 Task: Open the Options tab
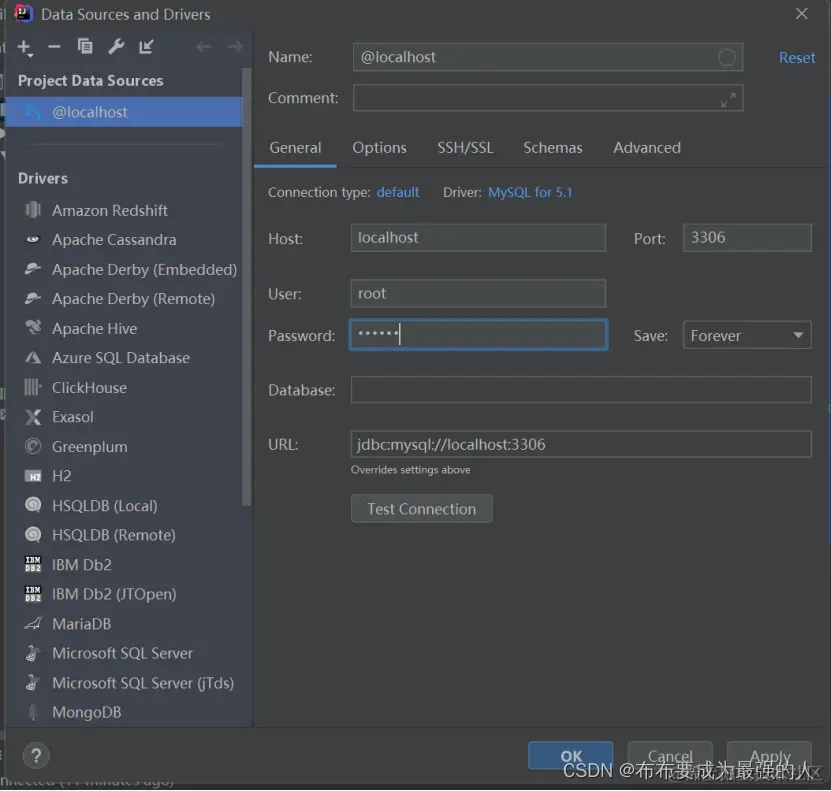tap(379, 148)
